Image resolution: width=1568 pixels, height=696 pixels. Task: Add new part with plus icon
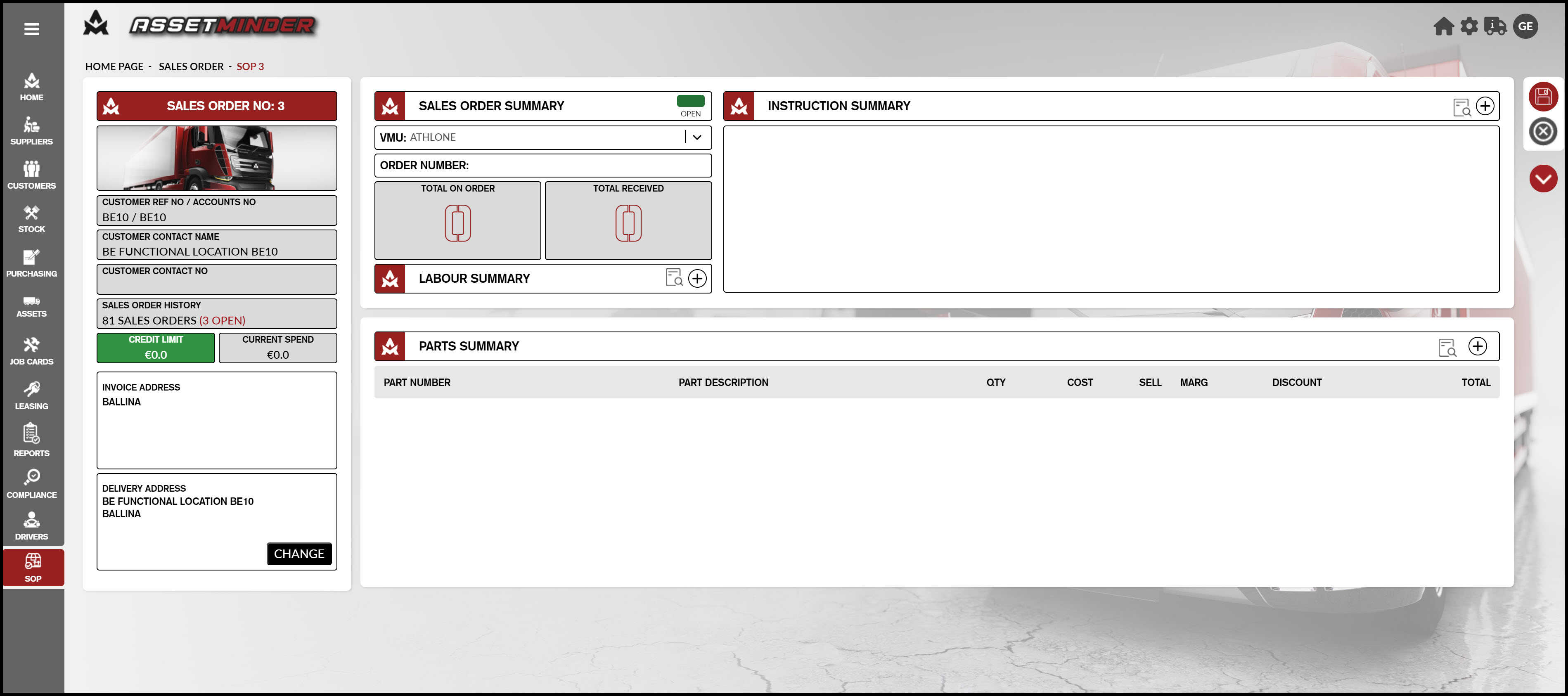point(1477,346)
